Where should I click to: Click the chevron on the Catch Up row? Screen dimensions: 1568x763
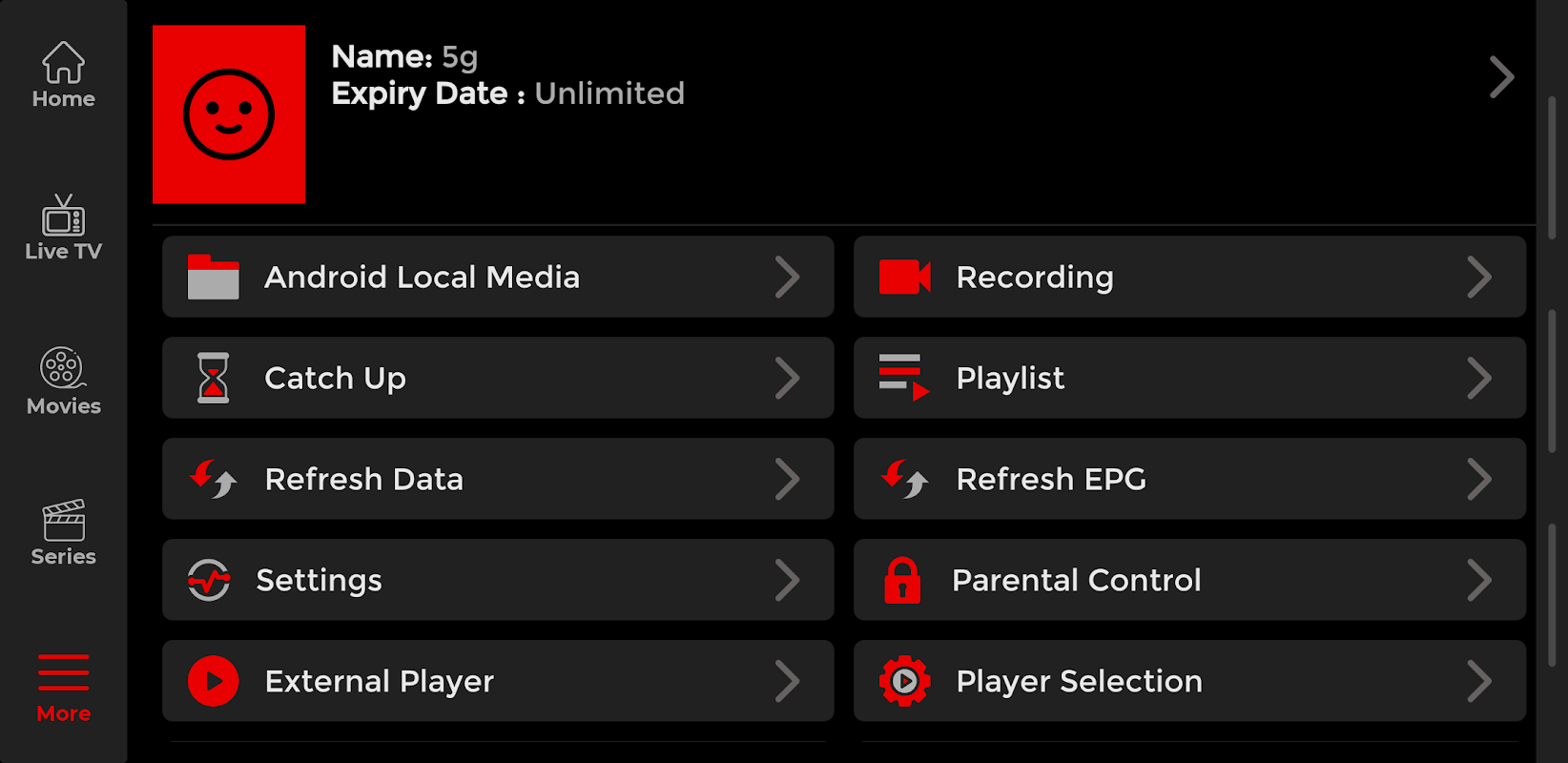click(x=787, y=379)
